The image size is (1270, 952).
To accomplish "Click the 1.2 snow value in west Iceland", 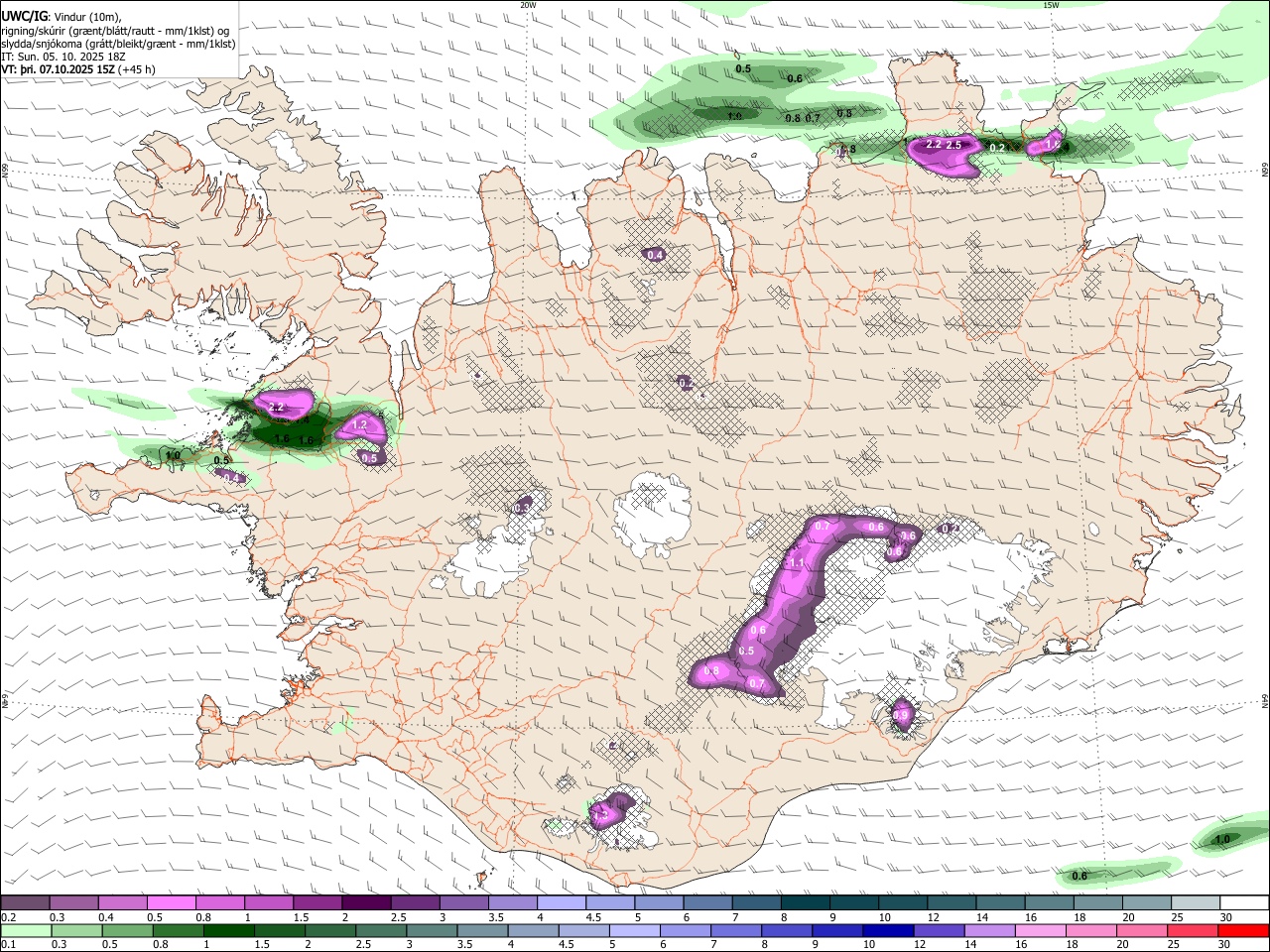I will (x=359, y=424).
